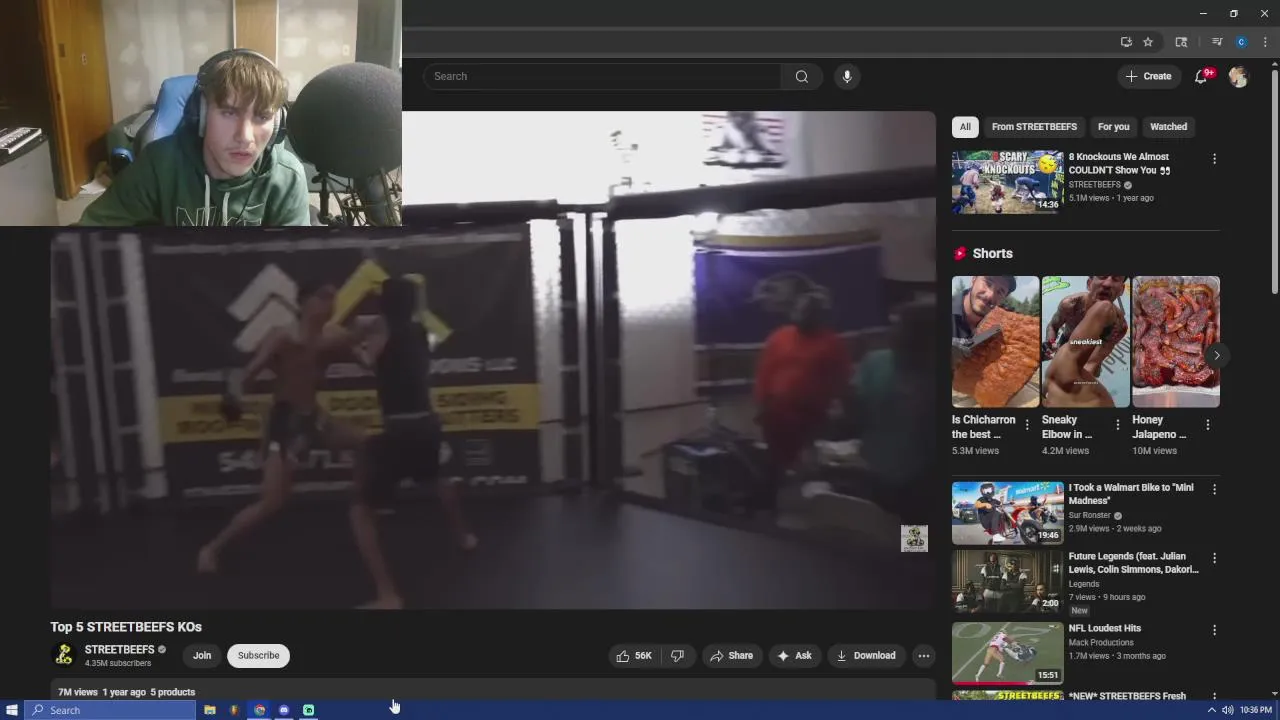The image size is (1280, 720).
Task: Open options for Future Legends video
Action: (x=1214, y=558)
